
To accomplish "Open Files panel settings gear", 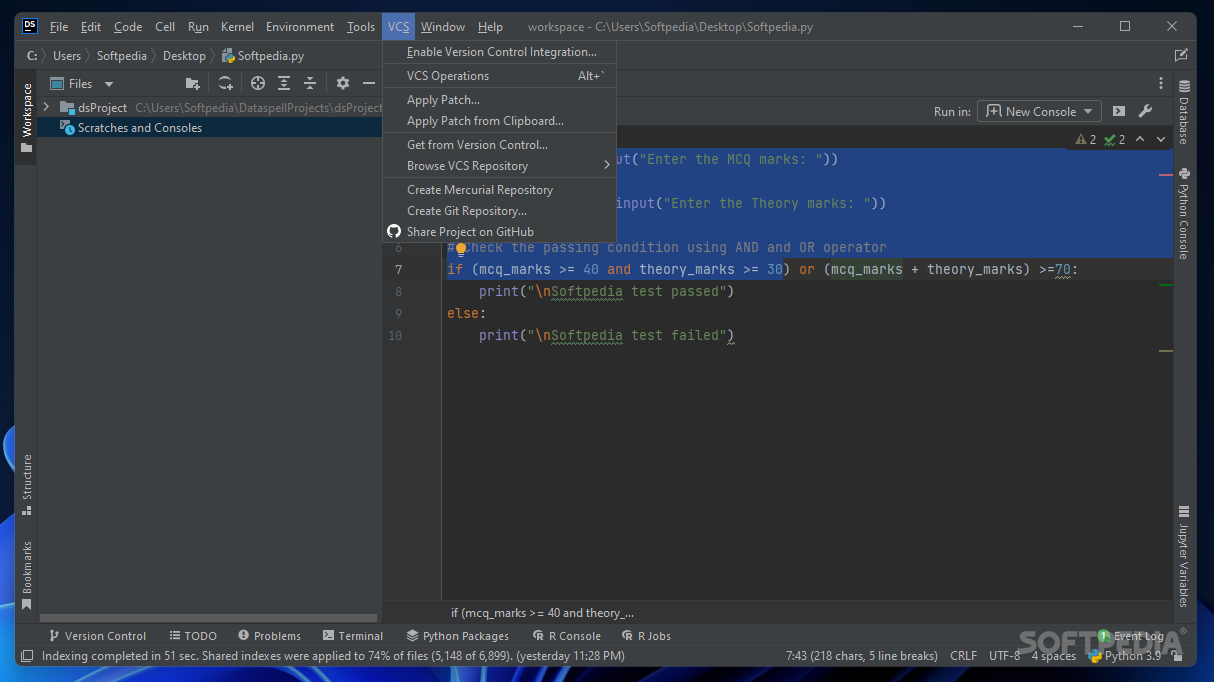I will (x=343, y=84).
